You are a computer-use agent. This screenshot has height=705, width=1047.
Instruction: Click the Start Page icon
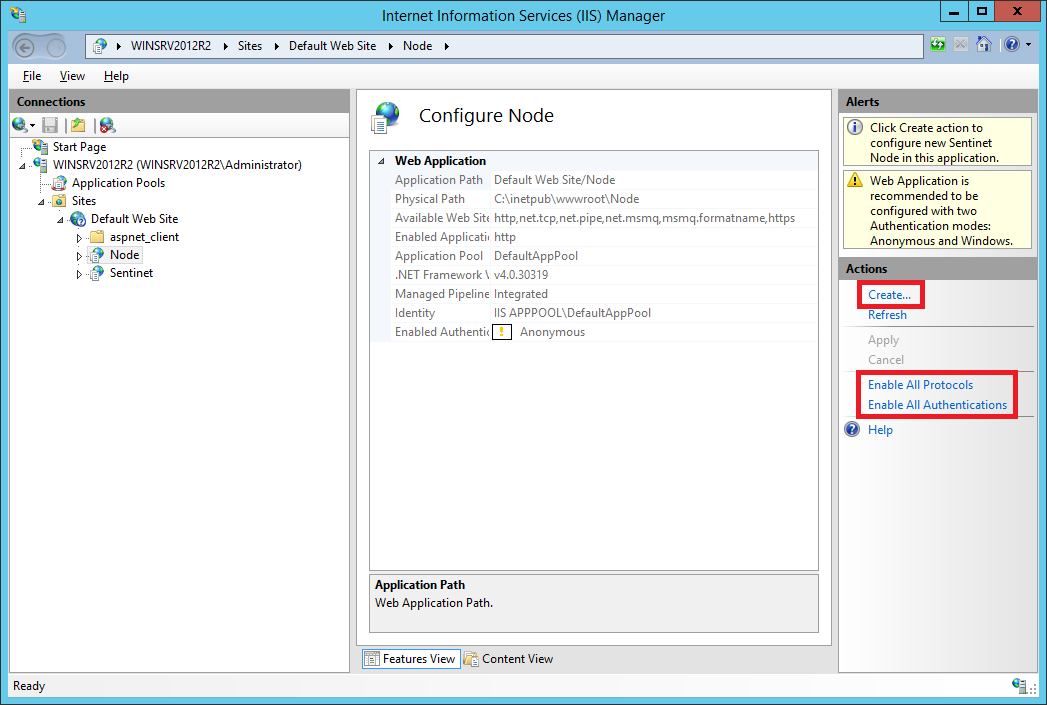[40, 146]
